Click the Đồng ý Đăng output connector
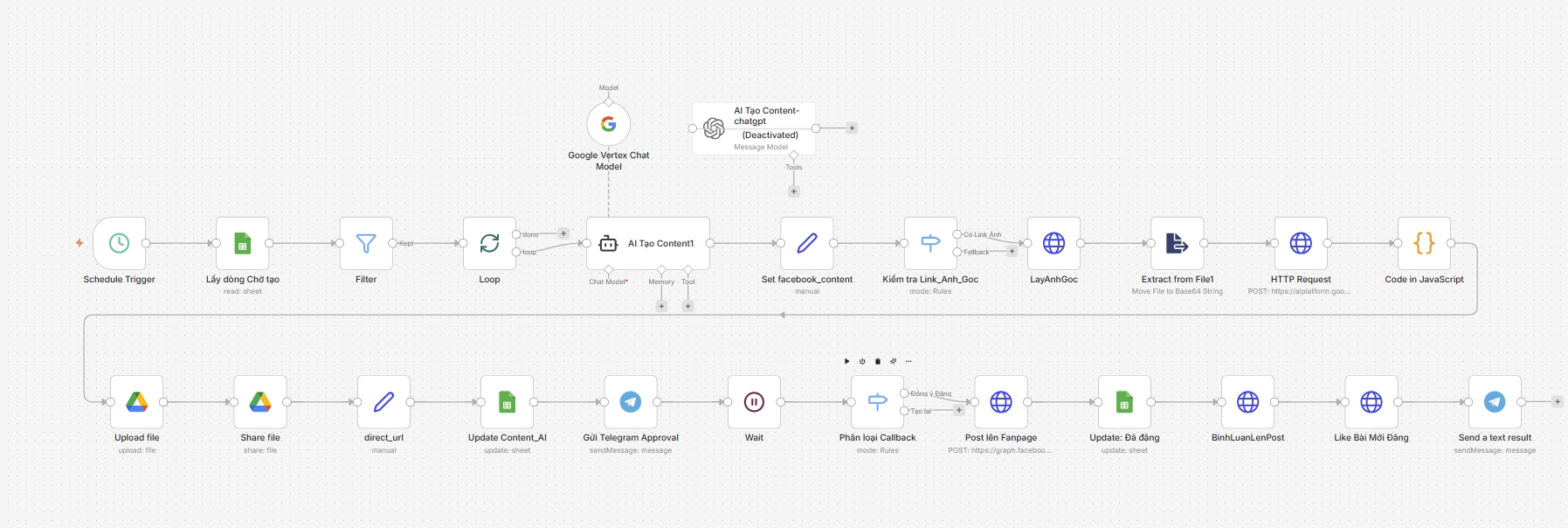The height and width of the screenshot is (528, 1568). pyautogui.click(x=904, y=393)
